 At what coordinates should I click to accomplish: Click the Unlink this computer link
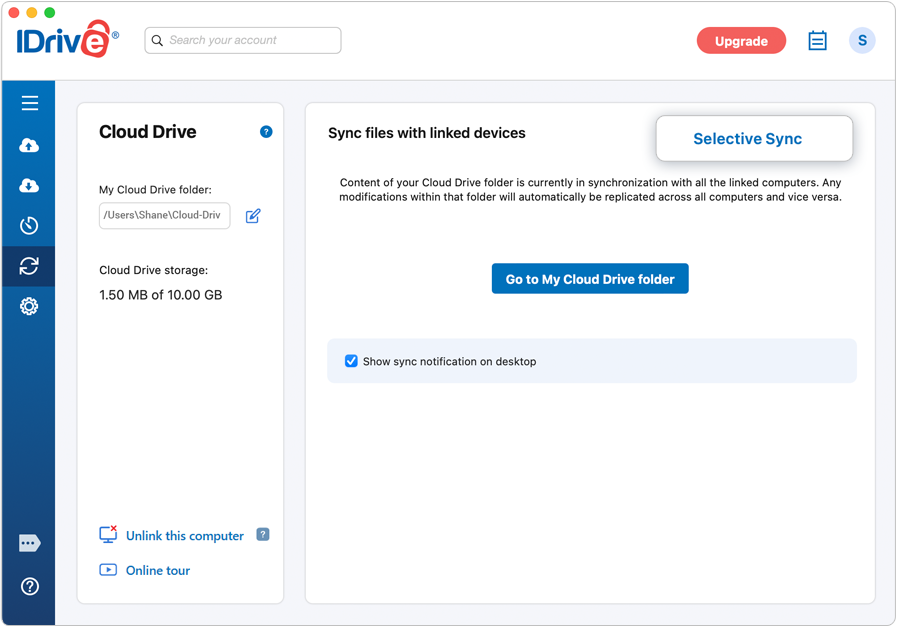[185, 536]
